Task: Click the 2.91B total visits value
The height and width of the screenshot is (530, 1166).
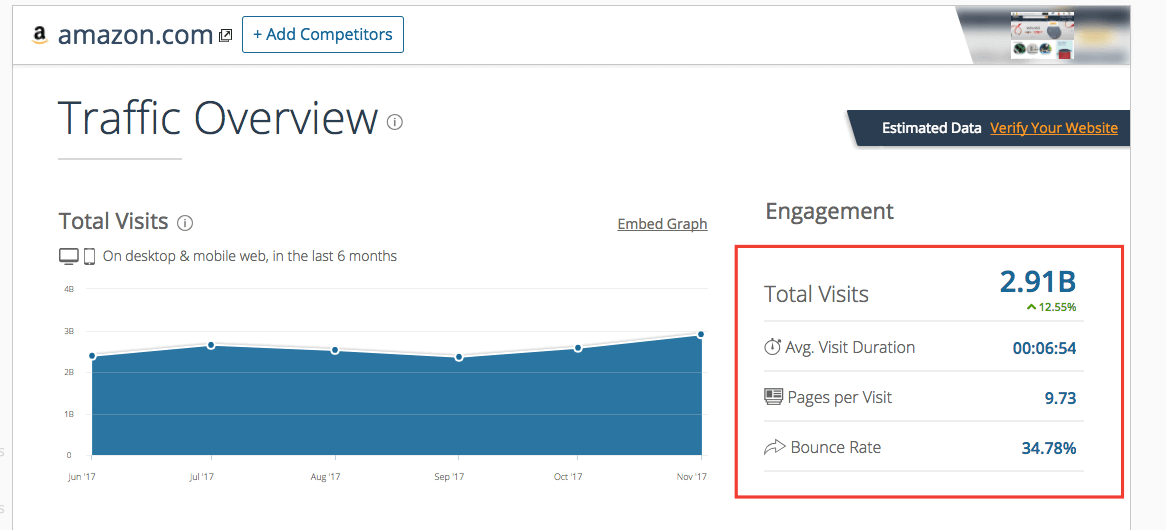Action: [1038, 282]
